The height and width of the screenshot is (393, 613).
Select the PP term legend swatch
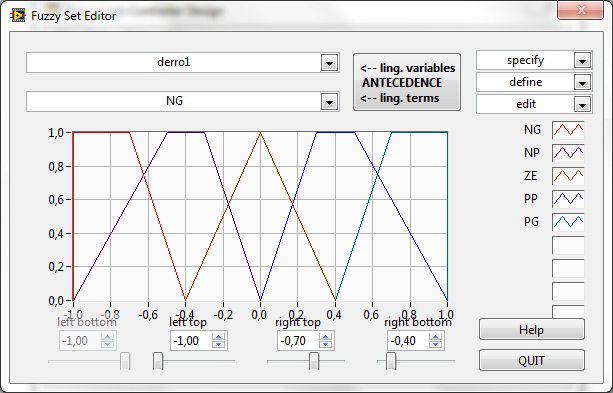point(568,199)
